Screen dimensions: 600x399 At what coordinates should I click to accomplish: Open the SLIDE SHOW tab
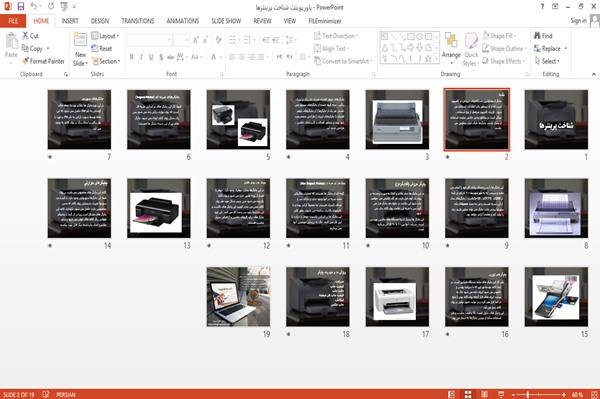coord(226,21)
